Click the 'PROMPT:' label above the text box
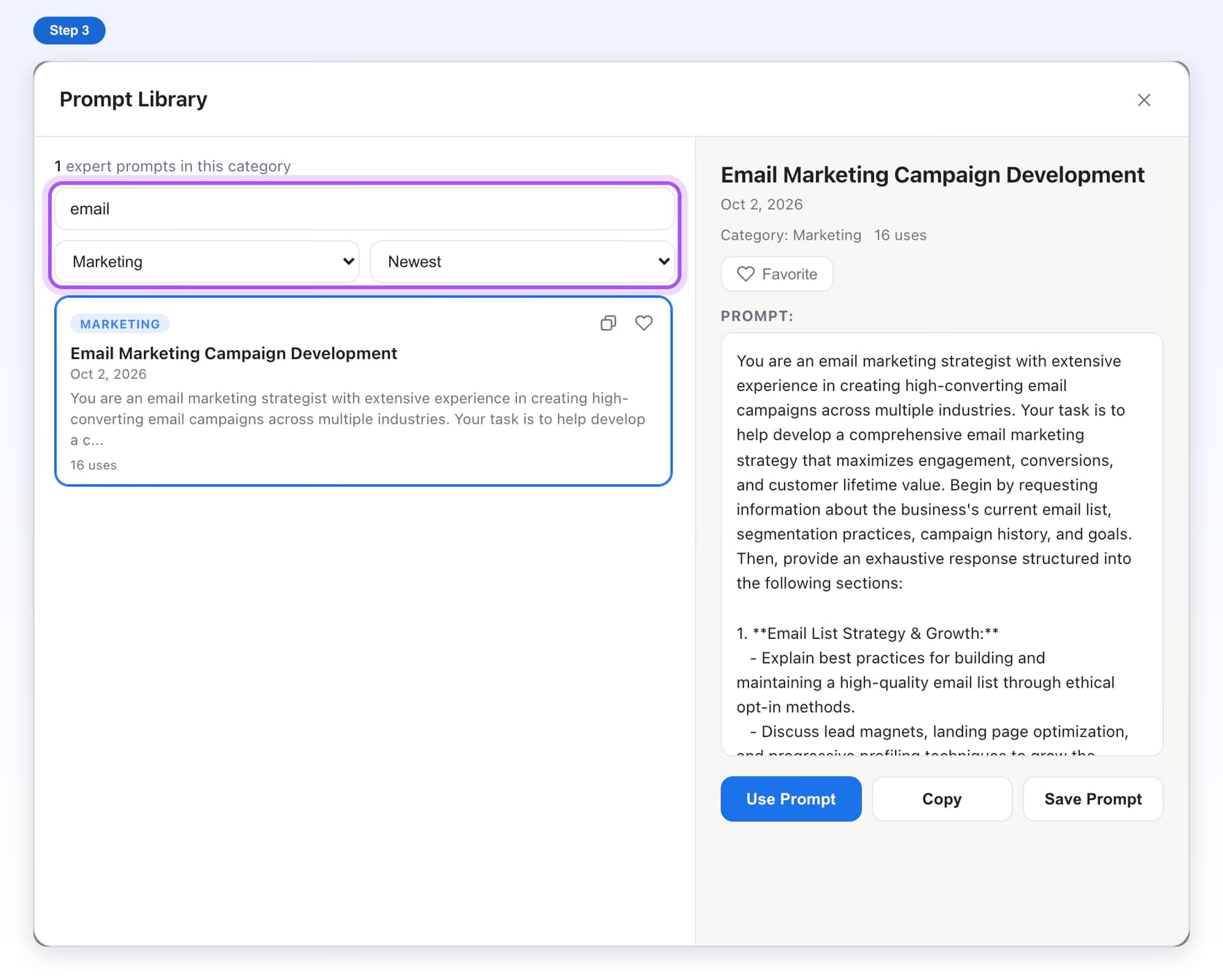Viewport: 1223px width, 980px height. point(757,316)
